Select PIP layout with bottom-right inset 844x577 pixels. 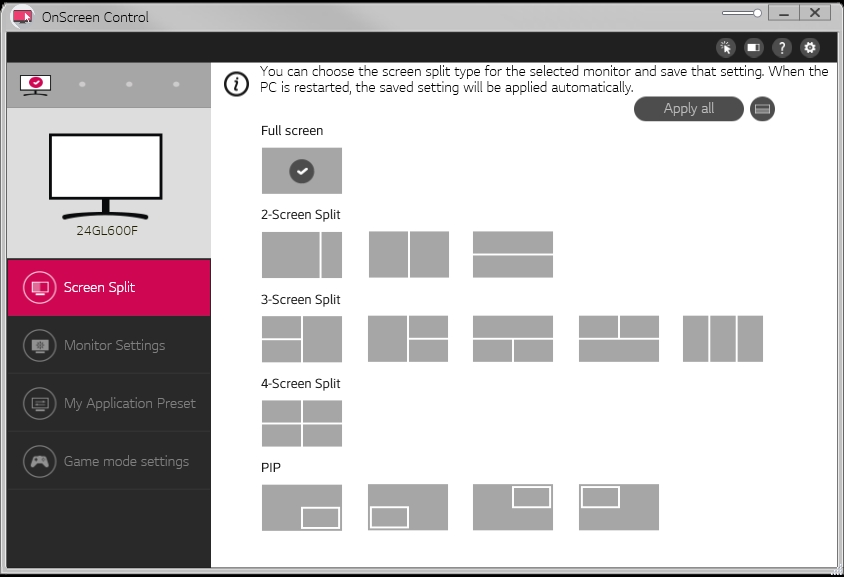(x=301, y=507)
